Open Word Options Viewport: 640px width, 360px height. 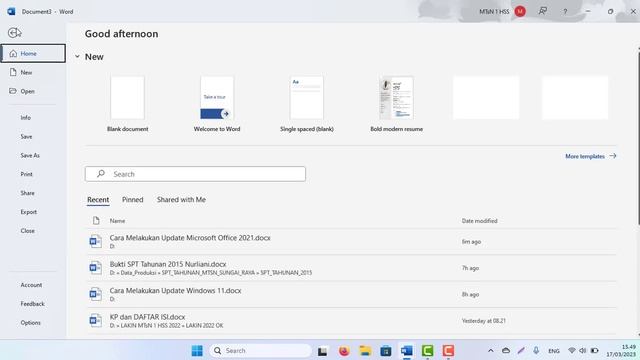[x=31, y=322]
